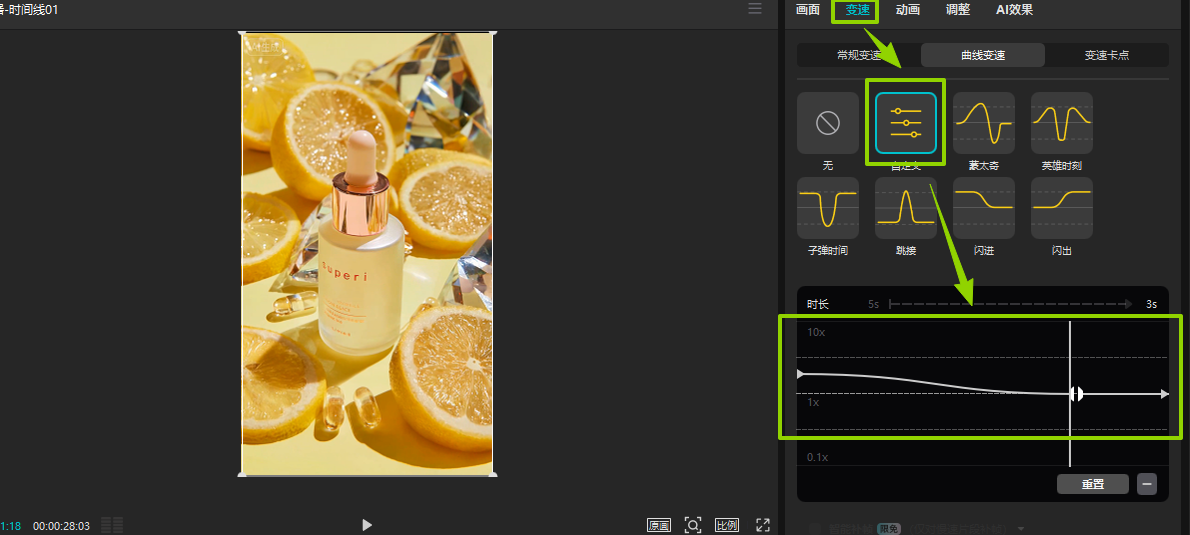This screenshot has width=1190, height=535.
Task: Select the 闪进 flash-in curve preset
Action: (983, 208)
